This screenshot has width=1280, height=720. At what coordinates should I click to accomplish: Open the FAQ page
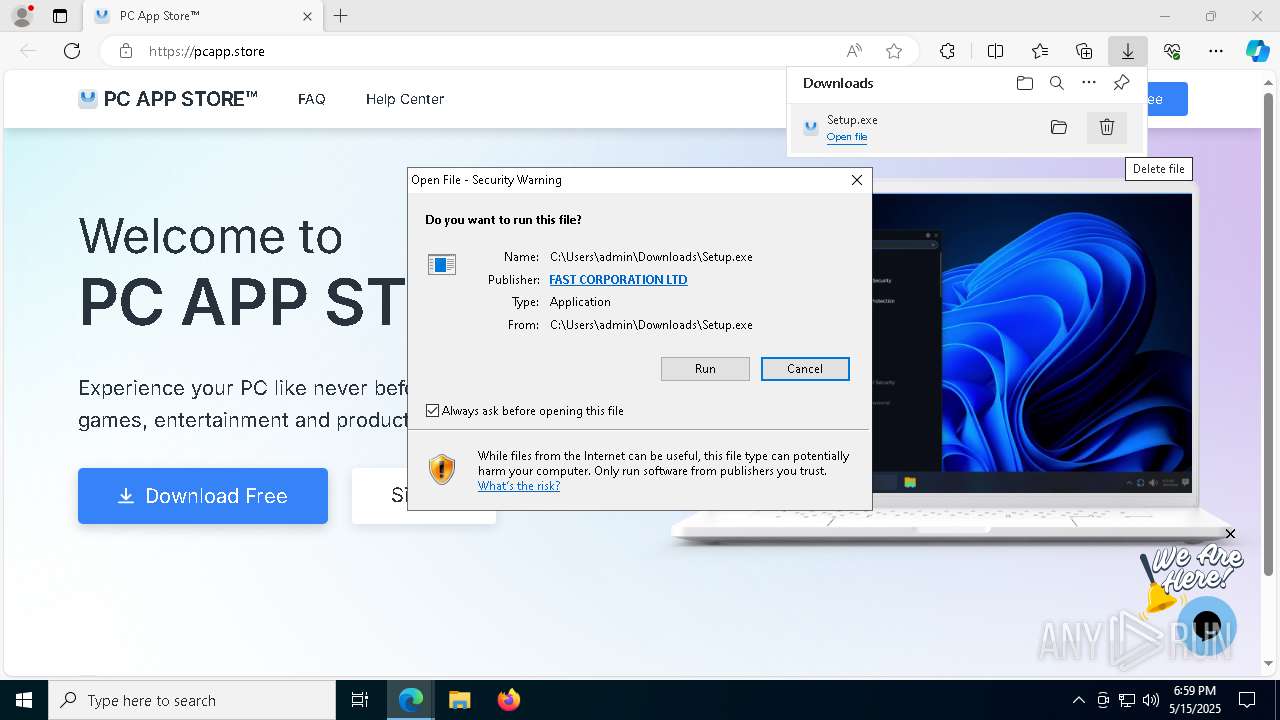coord(312,99)
